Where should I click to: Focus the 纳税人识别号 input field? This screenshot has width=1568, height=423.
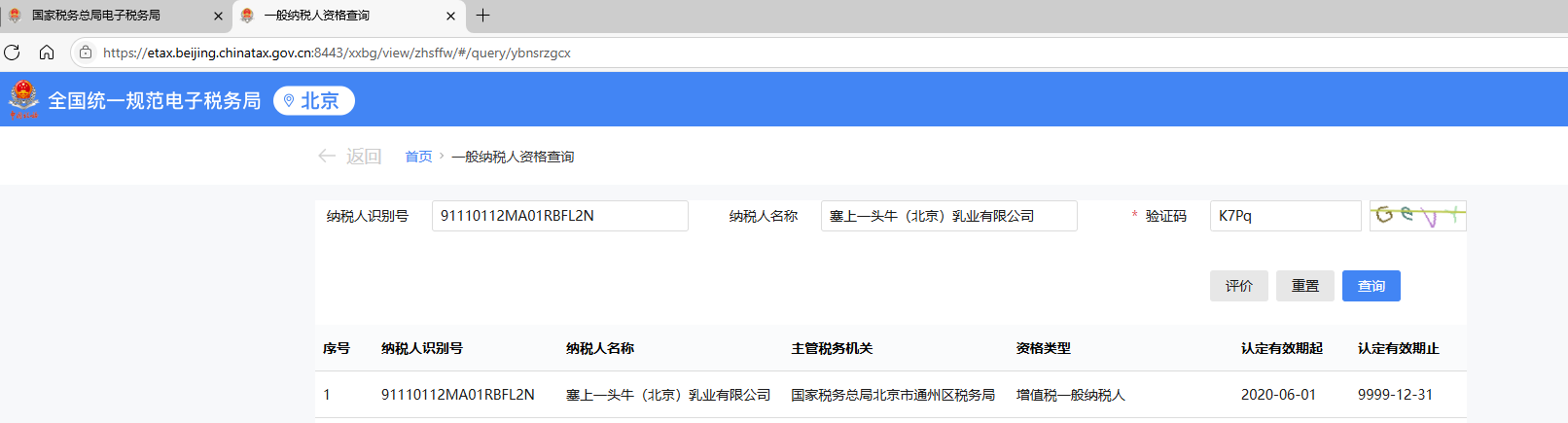(559, 216)
